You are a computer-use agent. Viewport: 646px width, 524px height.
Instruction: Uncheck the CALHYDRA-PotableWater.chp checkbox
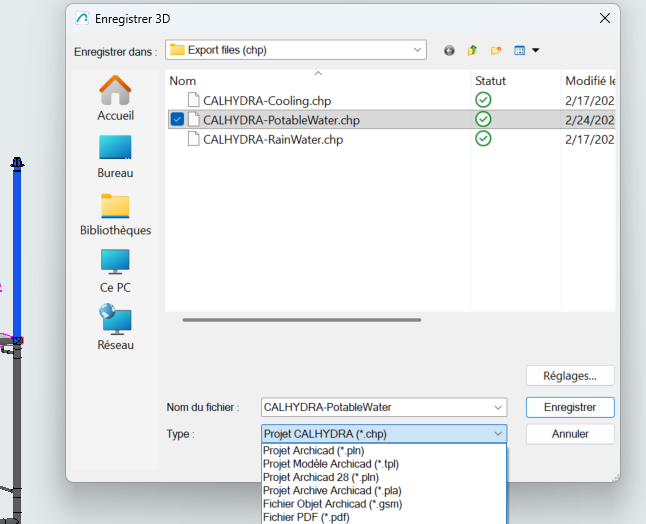[x=177, y=119]
